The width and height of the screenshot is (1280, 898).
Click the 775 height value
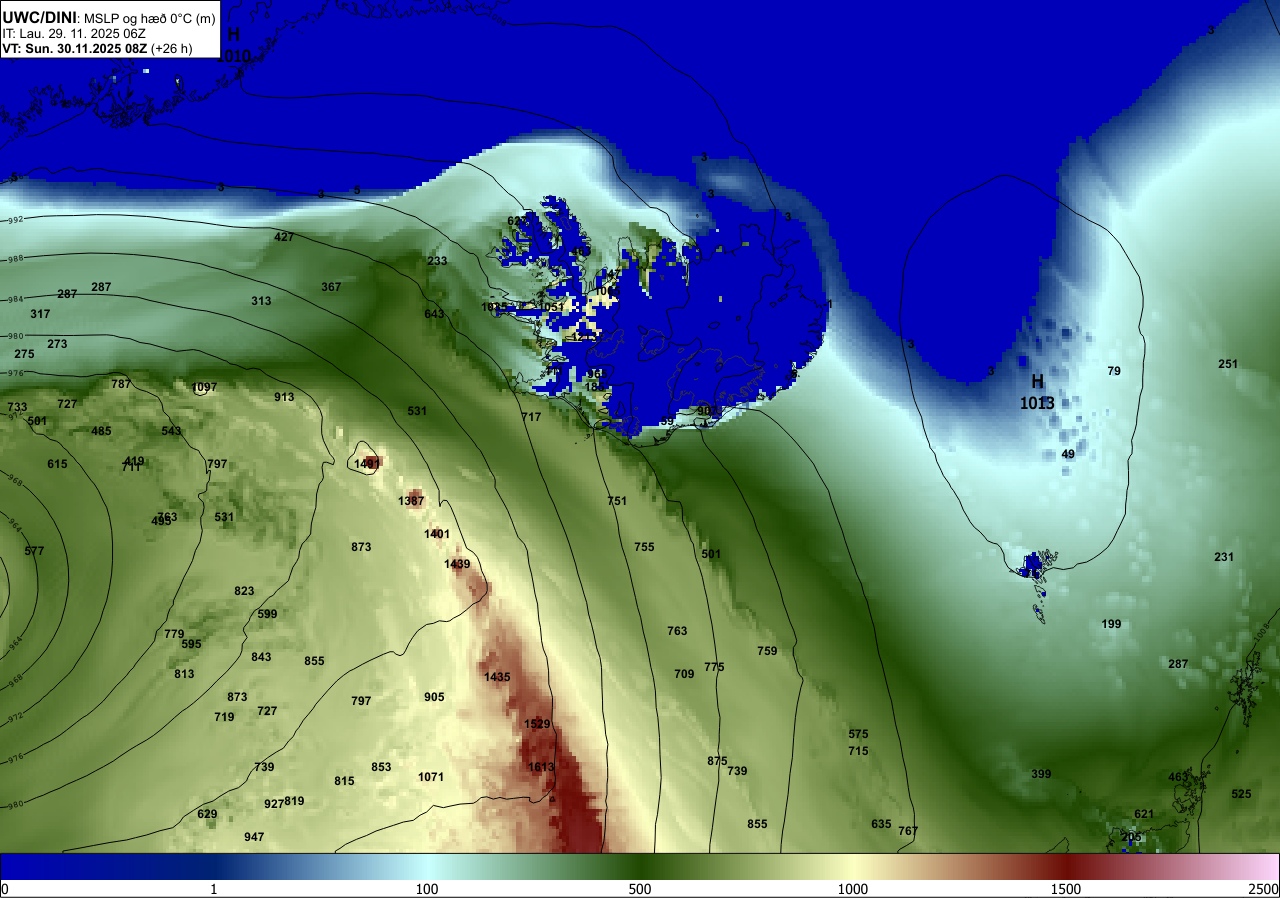pos(714,667)
